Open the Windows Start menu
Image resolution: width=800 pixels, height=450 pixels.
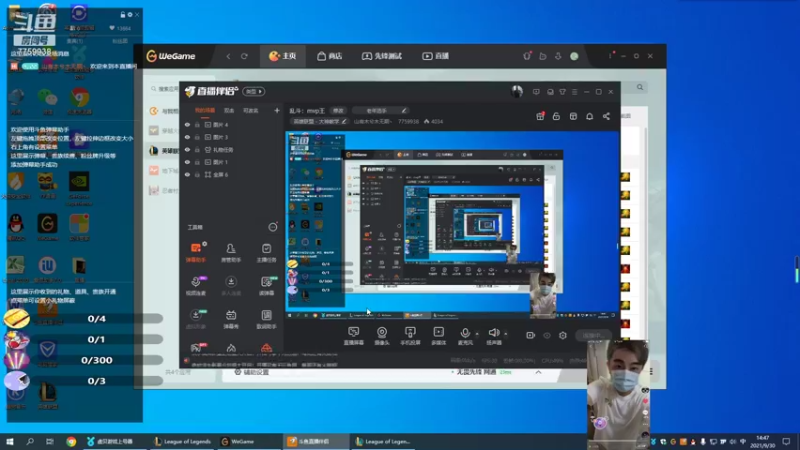[x=10, y=441]
